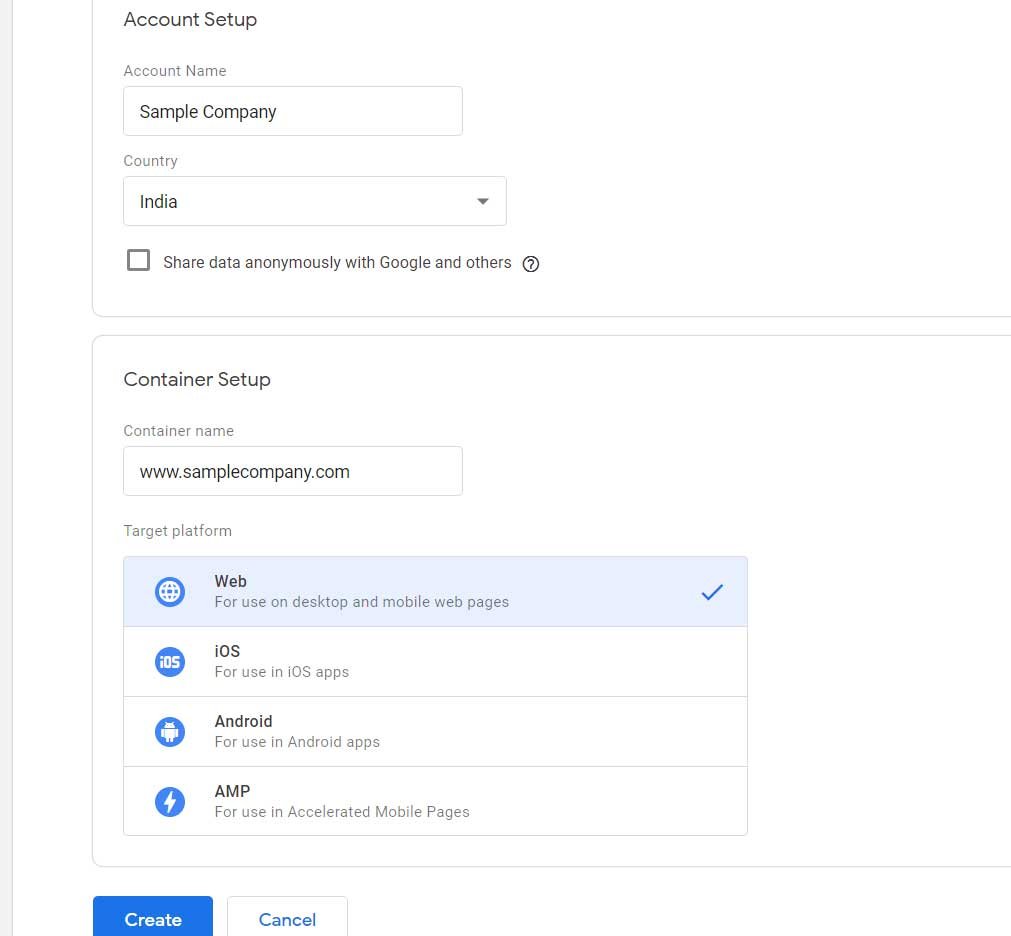Click the blue checkmark in Web row

click(711, 592)
